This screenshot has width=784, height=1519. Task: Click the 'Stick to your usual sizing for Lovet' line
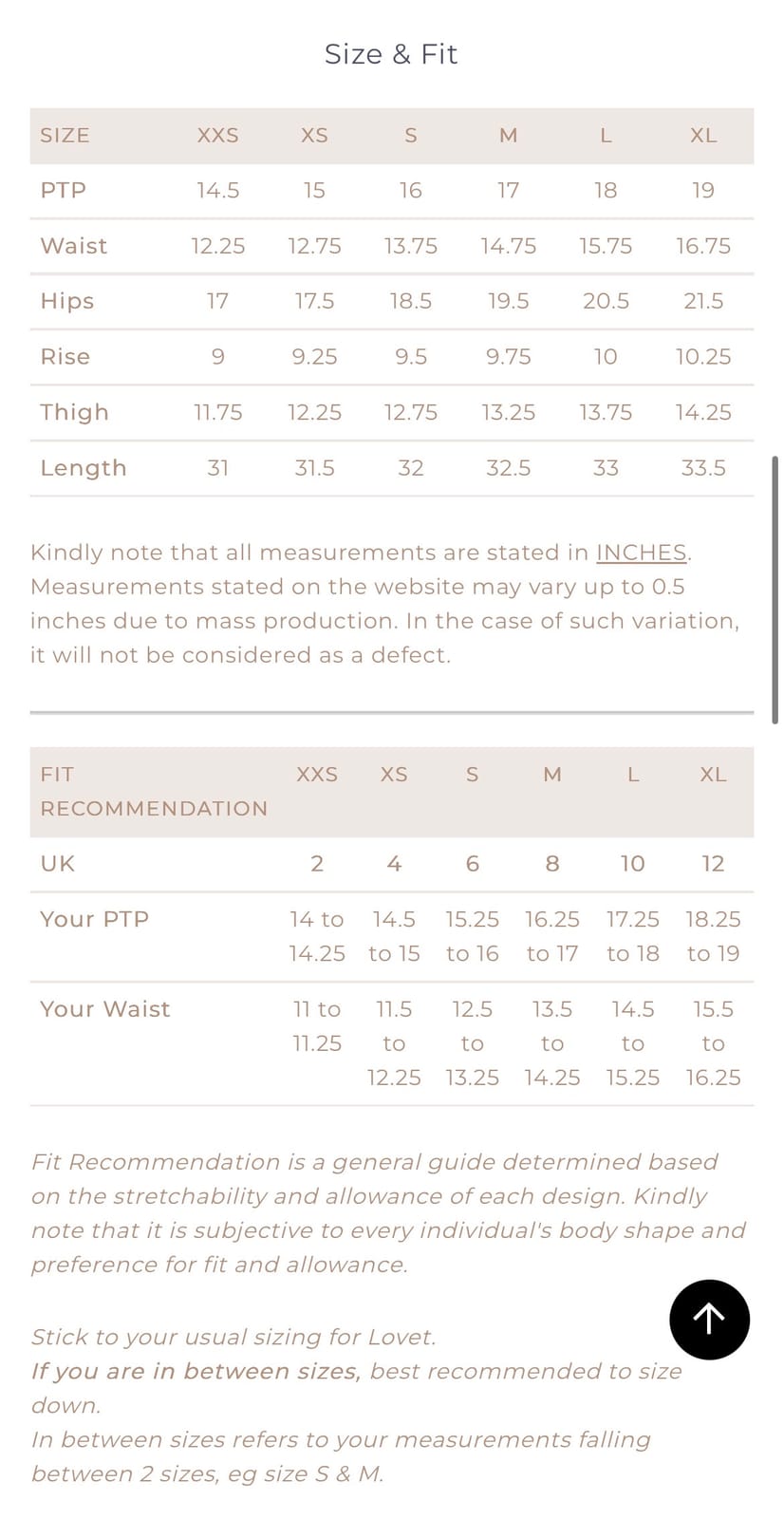(233, 1337)
